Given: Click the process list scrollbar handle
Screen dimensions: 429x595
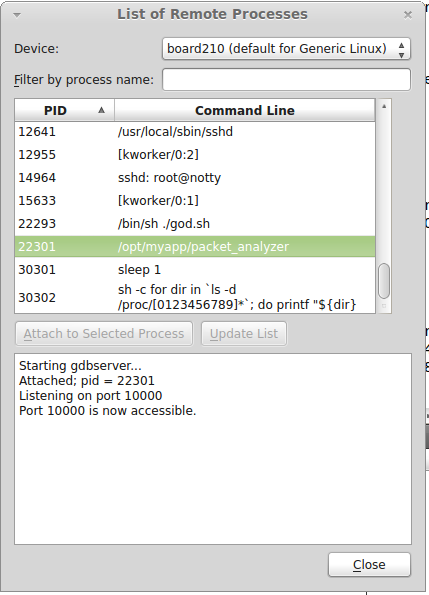Looking at the screenshot, I should pos(384,280).
